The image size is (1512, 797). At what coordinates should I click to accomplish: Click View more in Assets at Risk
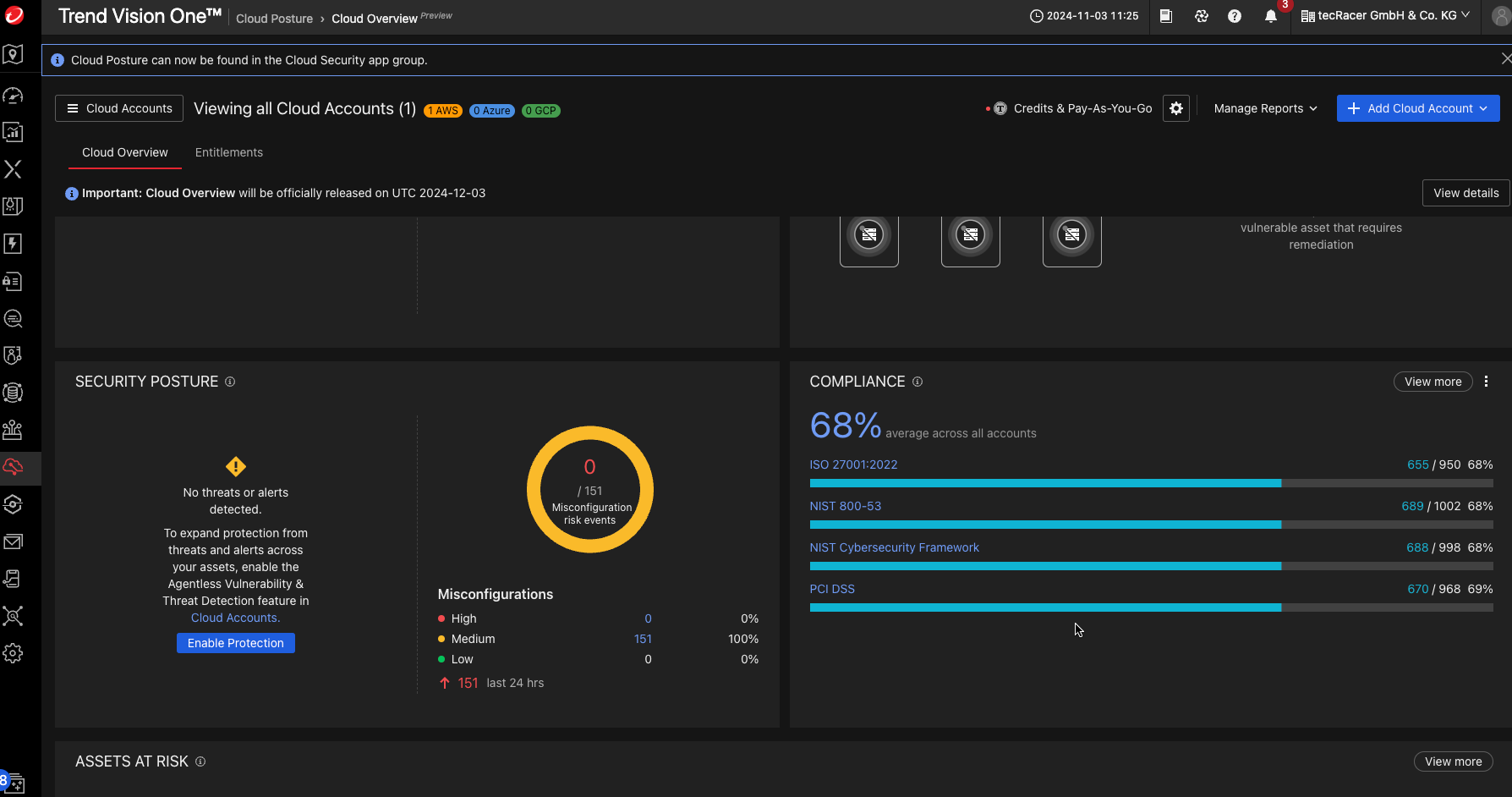[1453, 761]
